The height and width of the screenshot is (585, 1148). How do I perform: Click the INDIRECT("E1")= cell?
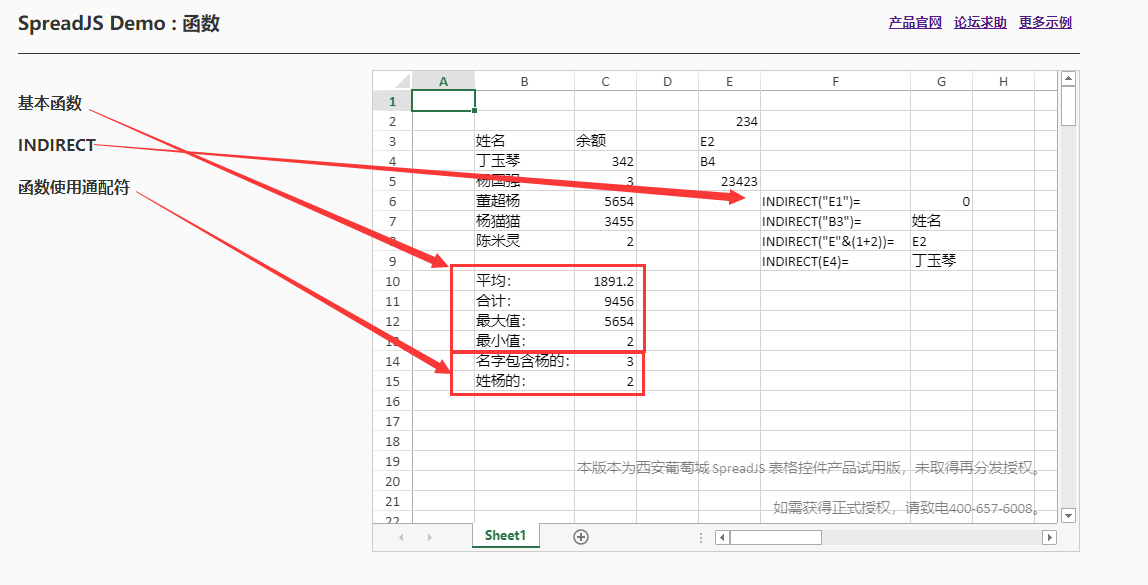click(835, 201)
